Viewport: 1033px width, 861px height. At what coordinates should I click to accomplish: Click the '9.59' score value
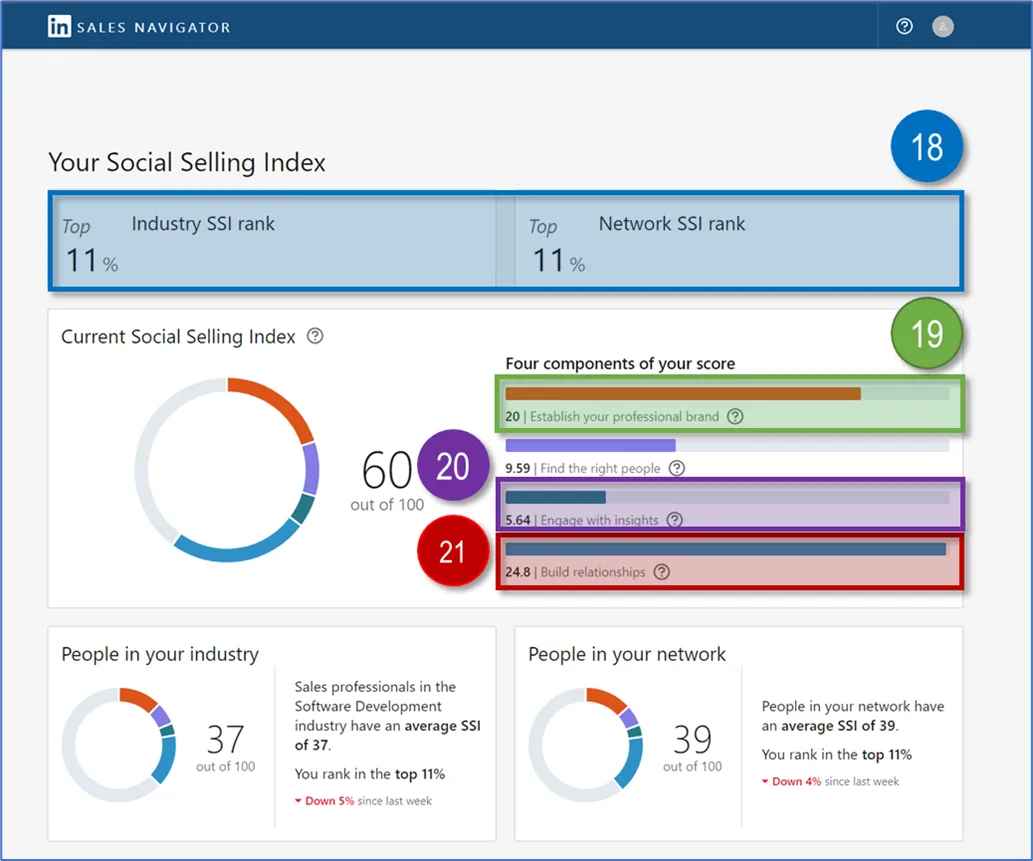[x=518, y=468]
